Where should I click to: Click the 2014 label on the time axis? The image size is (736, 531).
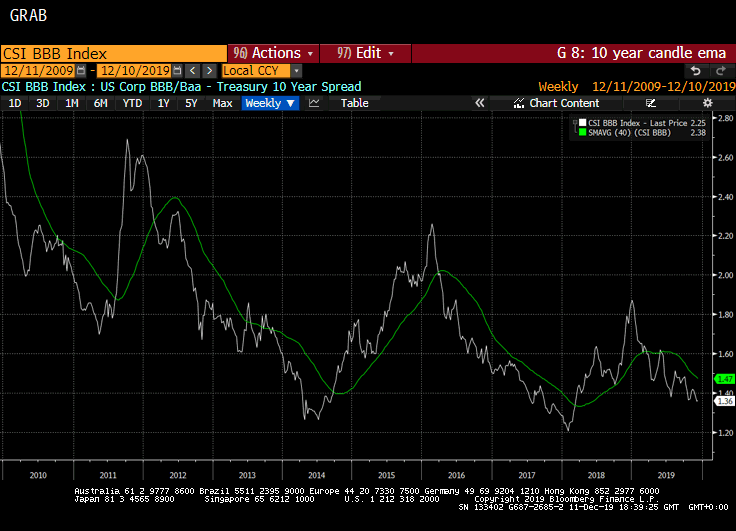(317, 475)
